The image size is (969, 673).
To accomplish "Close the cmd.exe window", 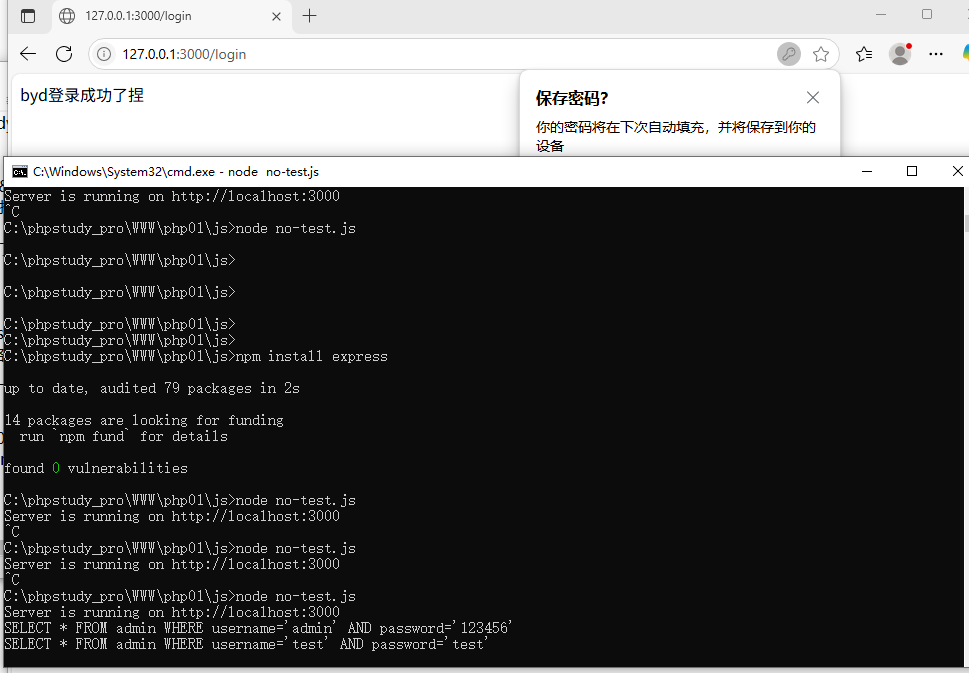I will pos(957,171).
